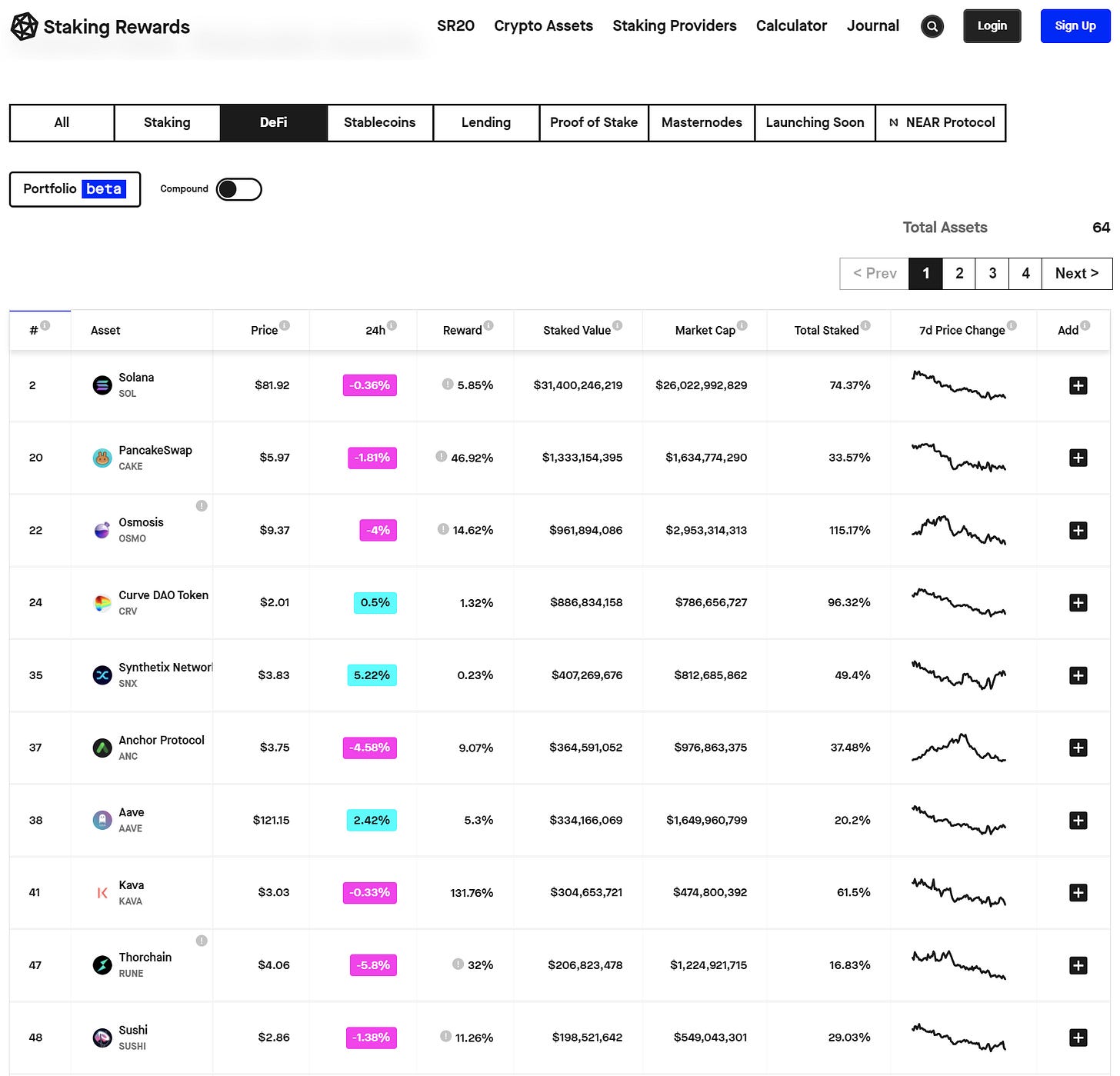Click info icon beside Solana reward 5.85%

(x=448, y=384)
